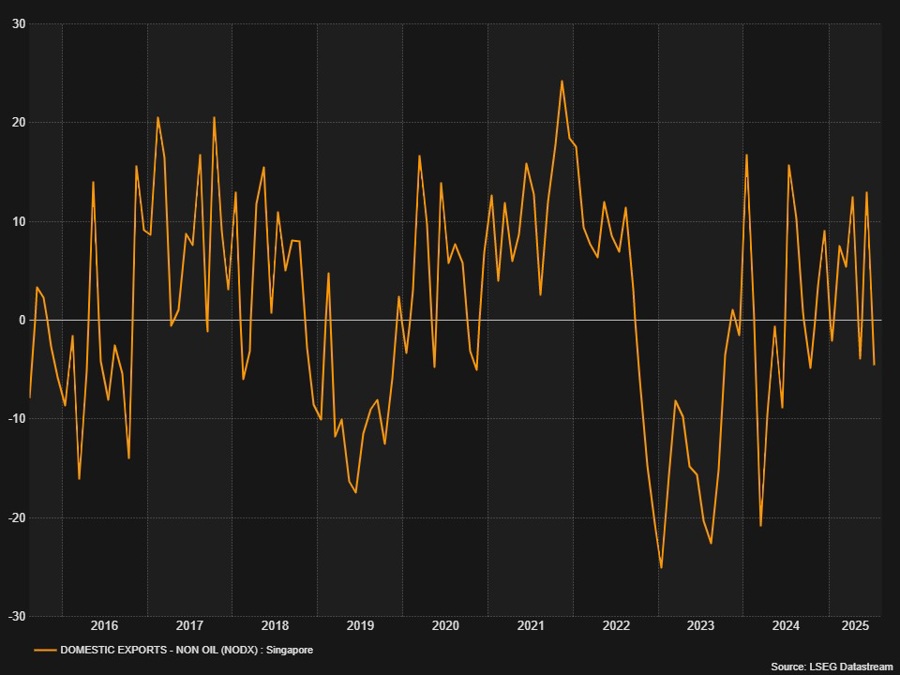Click the 2020 x-axis label

click(x=445, y=626)
